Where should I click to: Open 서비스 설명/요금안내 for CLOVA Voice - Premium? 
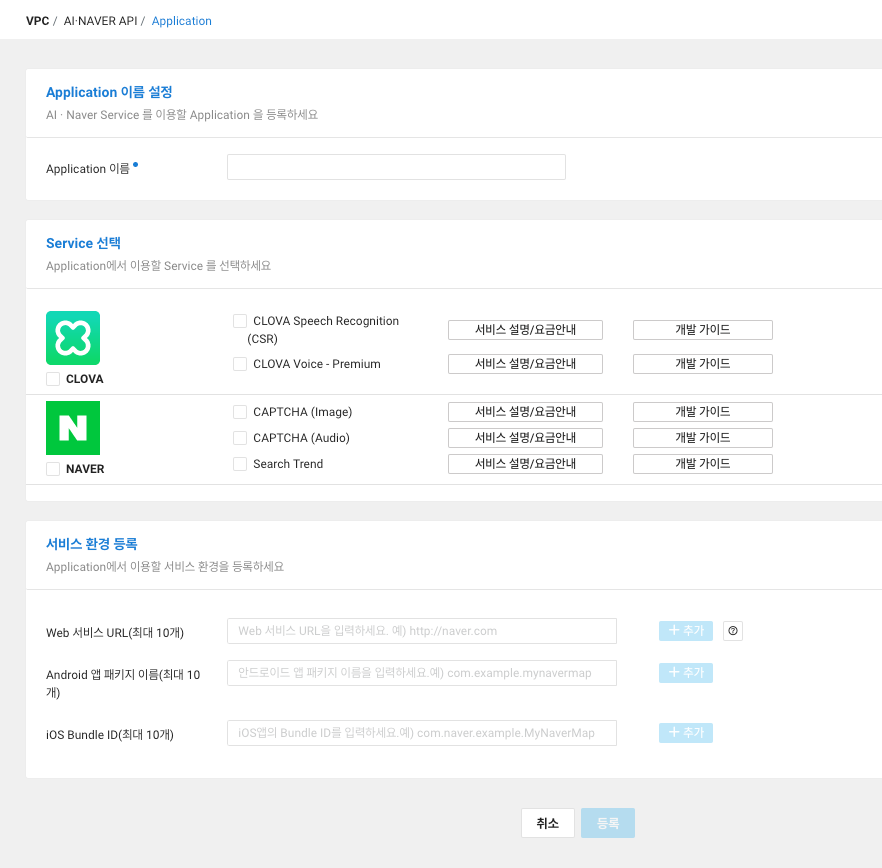pyautogui.click(x=525, y=364)
